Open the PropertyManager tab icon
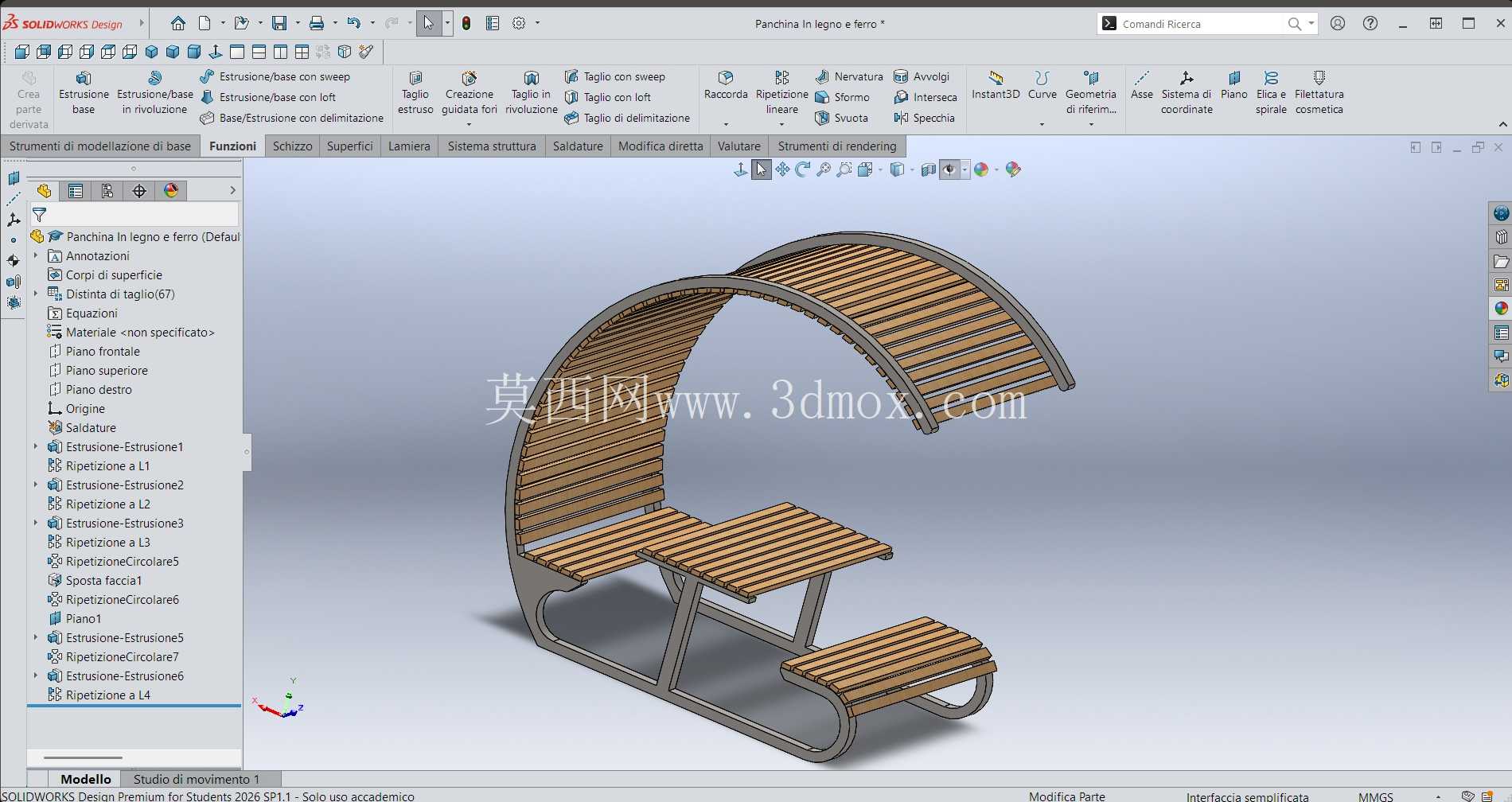The height and width of the screenshot is (802, 1512). pyautogui.click(x=76, y=190)
